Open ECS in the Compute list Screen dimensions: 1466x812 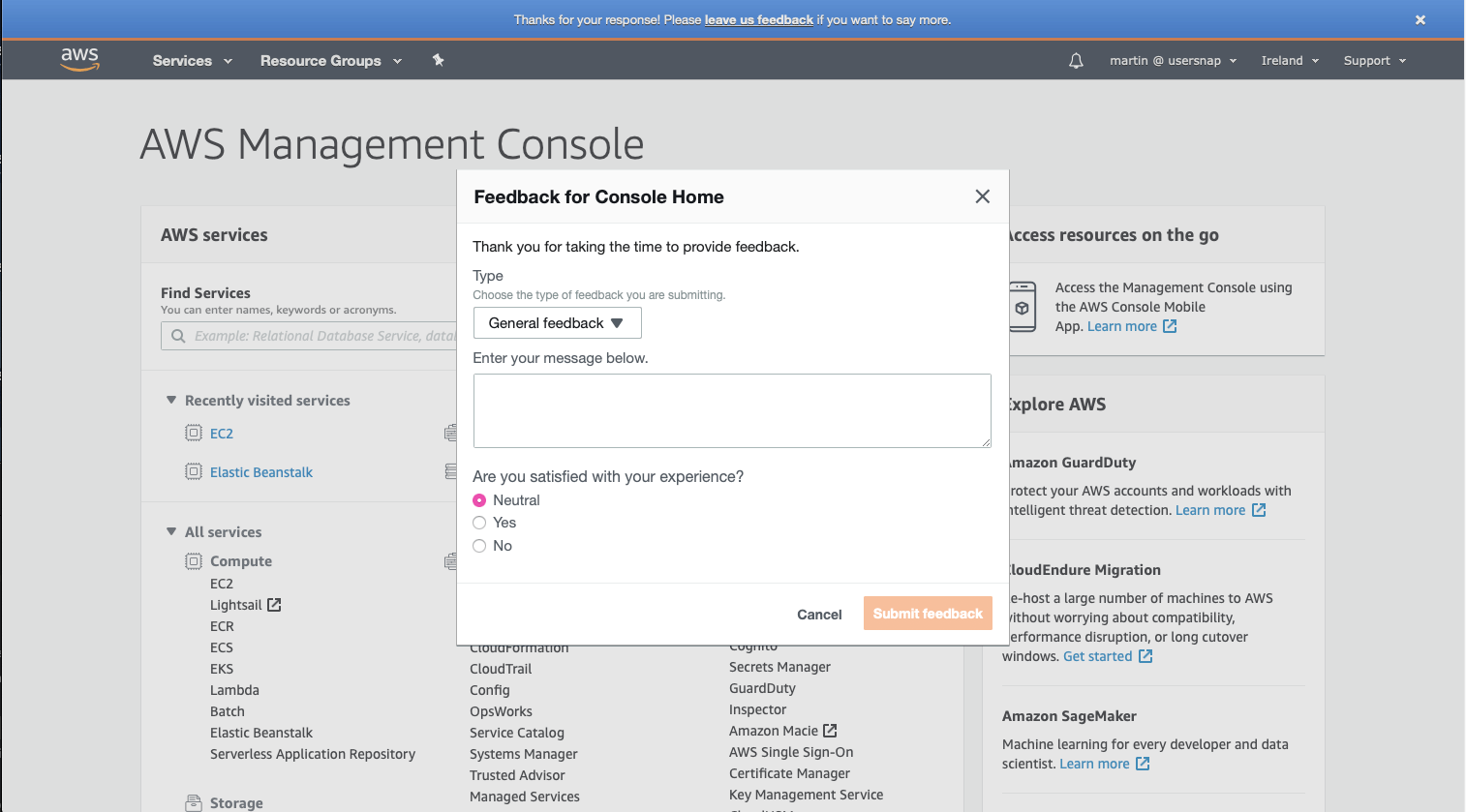tap(222, 647)
